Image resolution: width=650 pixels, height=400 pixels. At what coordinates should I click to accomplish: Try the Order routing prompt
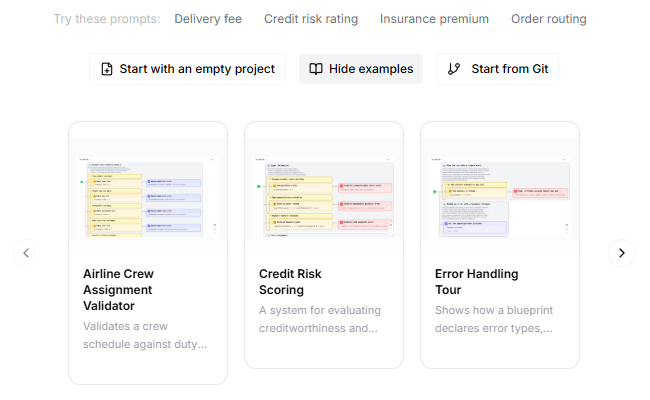click(x=549, y=19)
